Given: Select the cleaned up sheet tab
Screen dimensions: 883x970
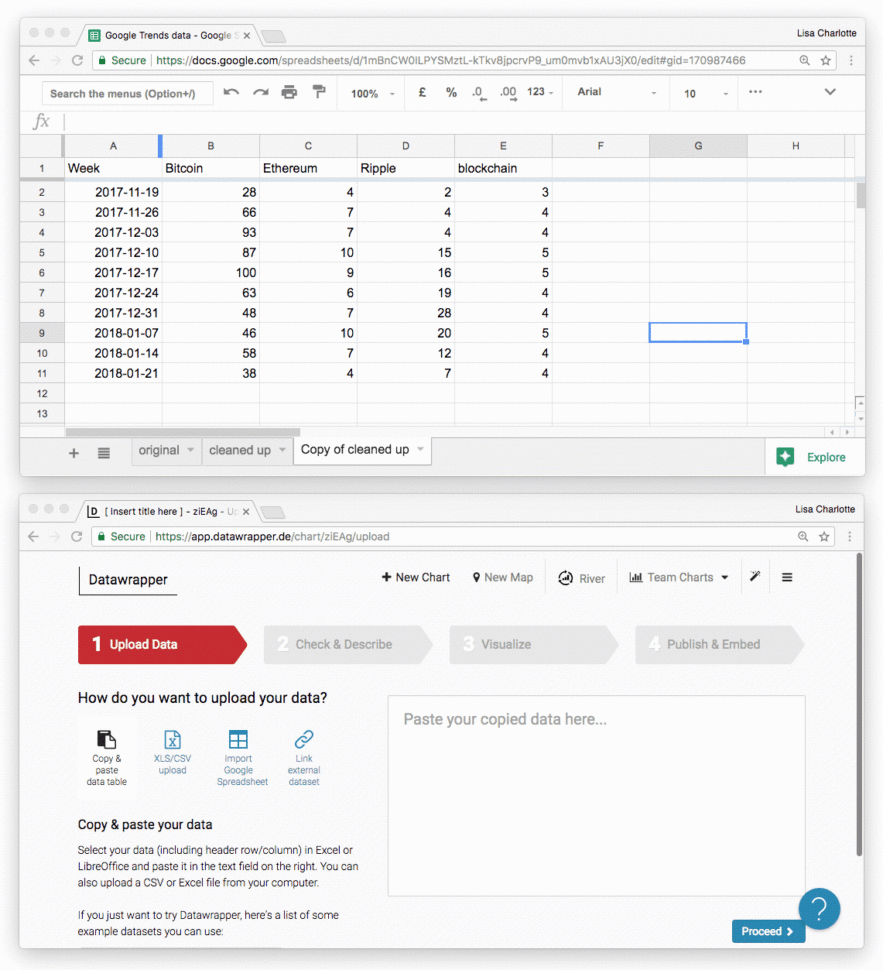Looking at the screenshot, I should [x=239, y=451].
